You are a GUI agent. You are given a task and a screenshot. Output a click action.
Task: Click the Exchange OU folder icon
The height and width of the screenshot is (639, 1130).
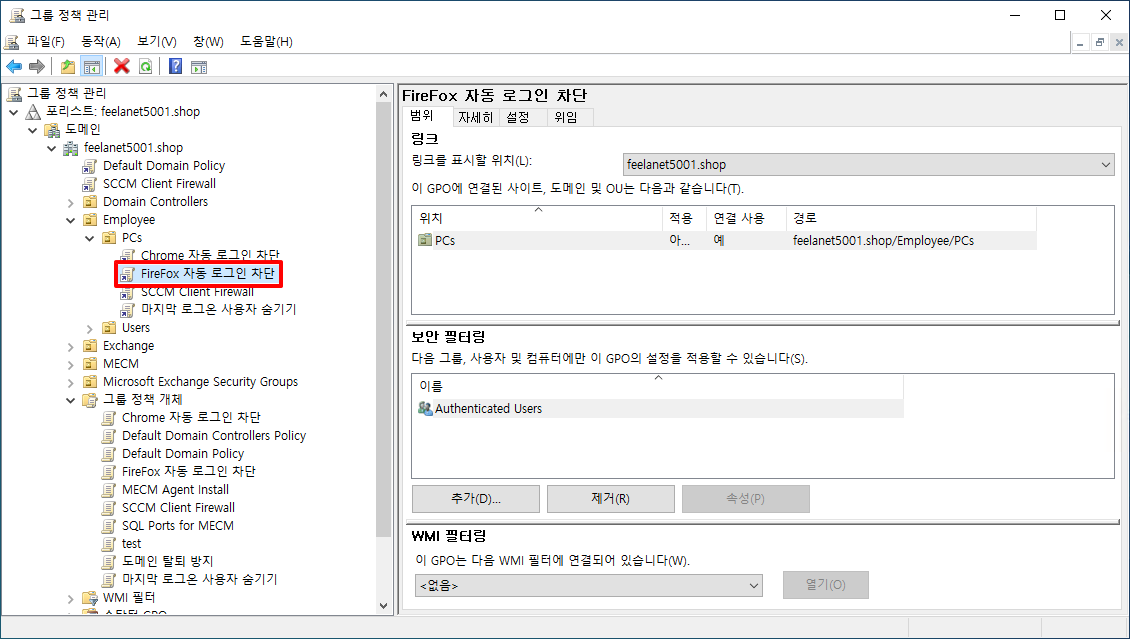89,346
